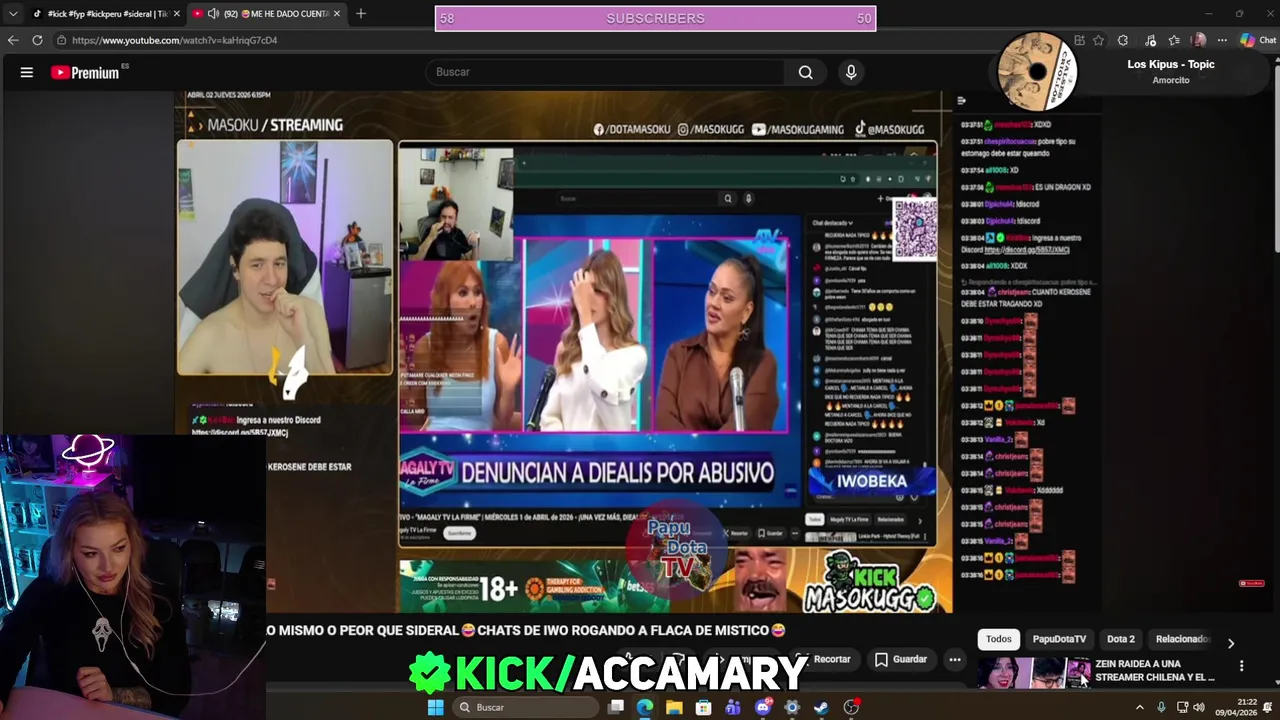Open Microsoft Store from the taskbar

tap(704, 707)
